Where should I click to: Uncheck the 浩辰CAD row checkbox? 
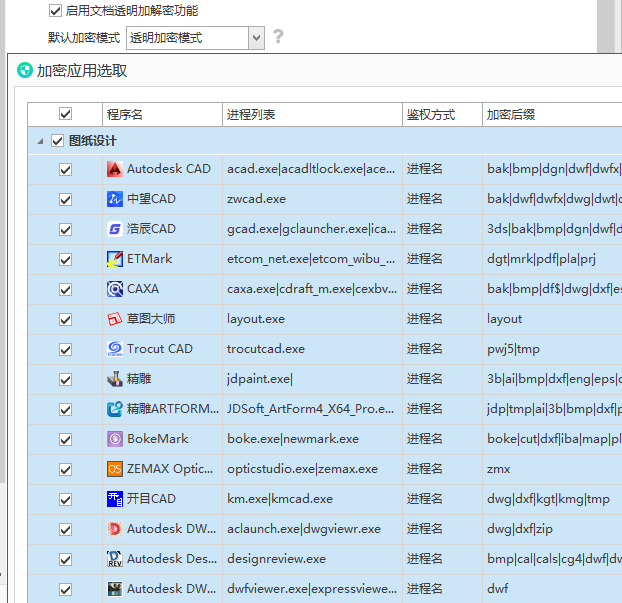(x=65, y=229)
